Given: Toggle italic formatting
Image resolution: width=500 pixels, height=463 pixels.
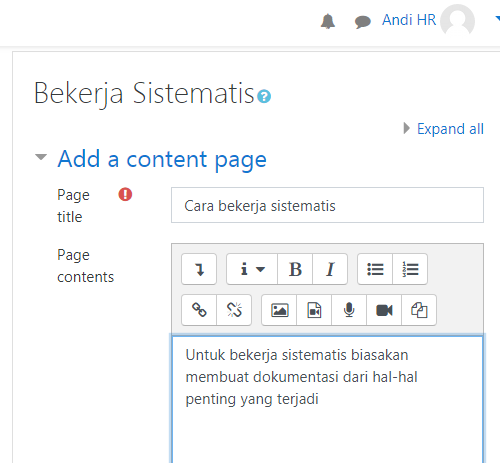Looking at the screenshot, I should (330, 269).
